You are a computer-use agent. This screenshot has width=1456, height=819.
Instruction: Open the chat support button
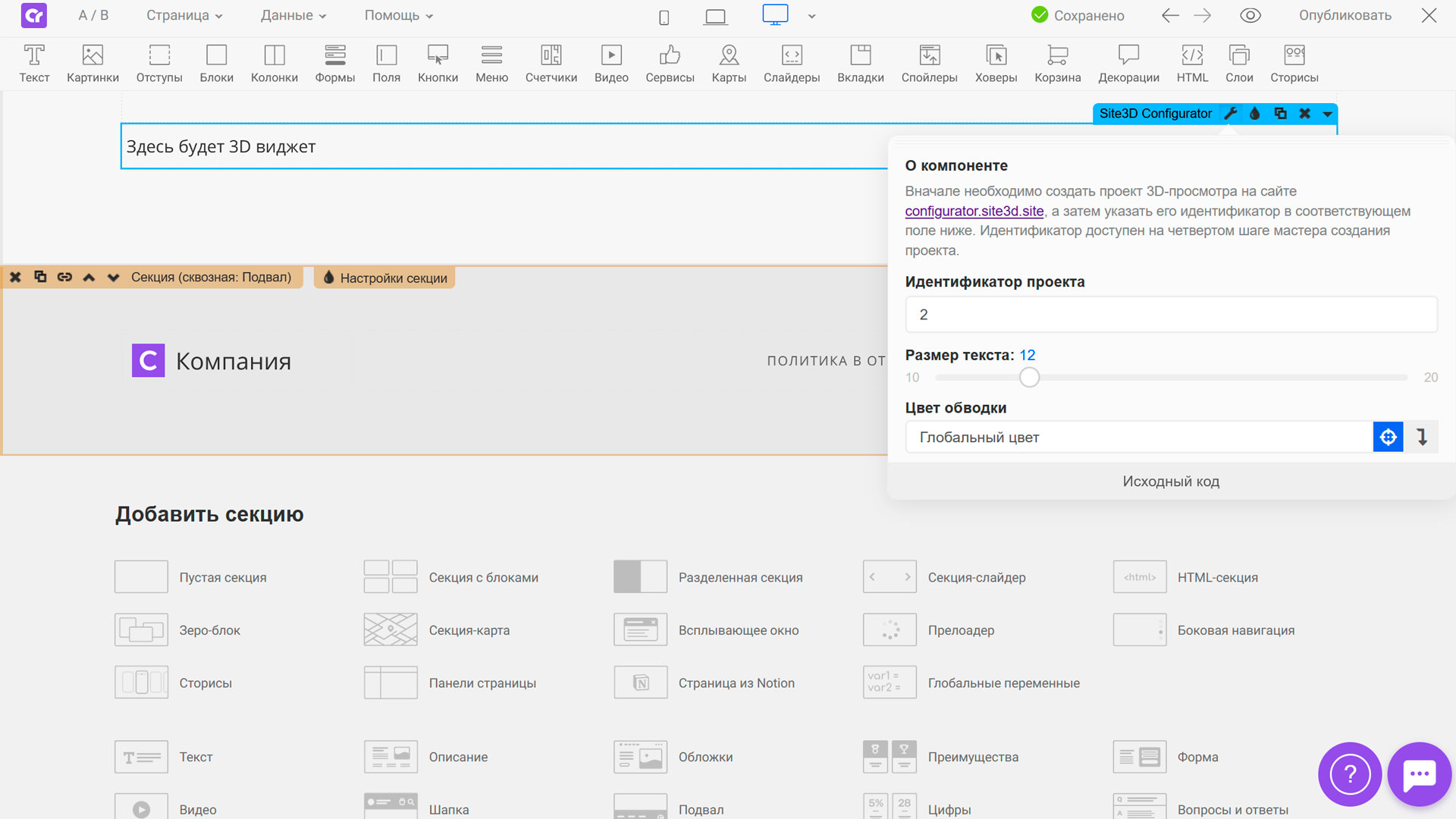point(1420,774)
